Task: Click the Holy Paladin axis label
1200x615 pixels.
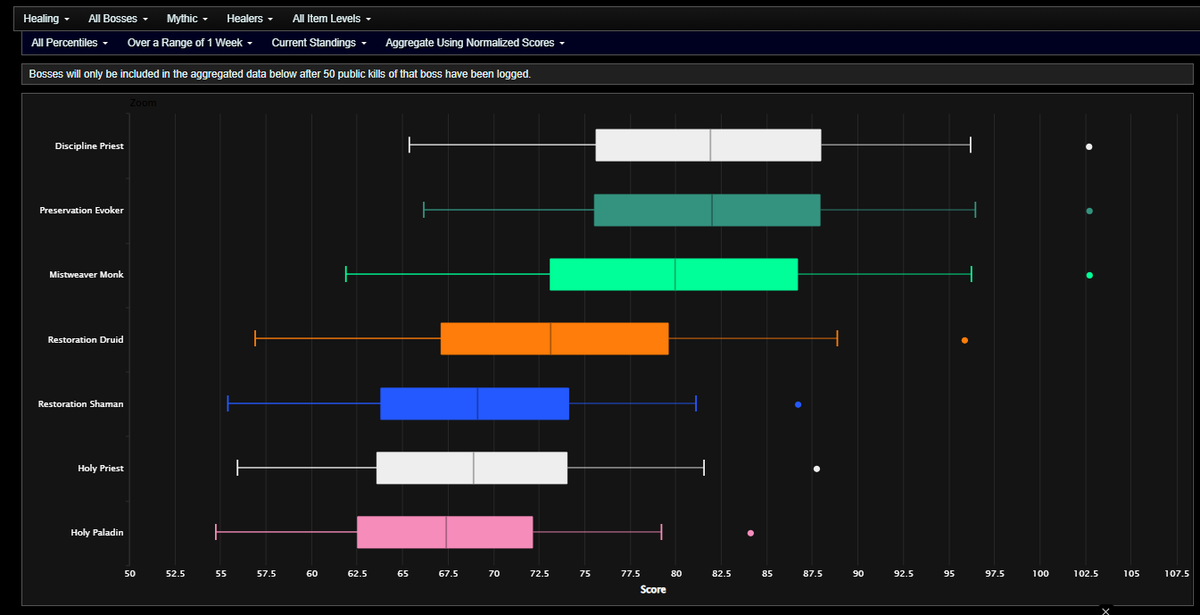Action: [x=98, y=533]
